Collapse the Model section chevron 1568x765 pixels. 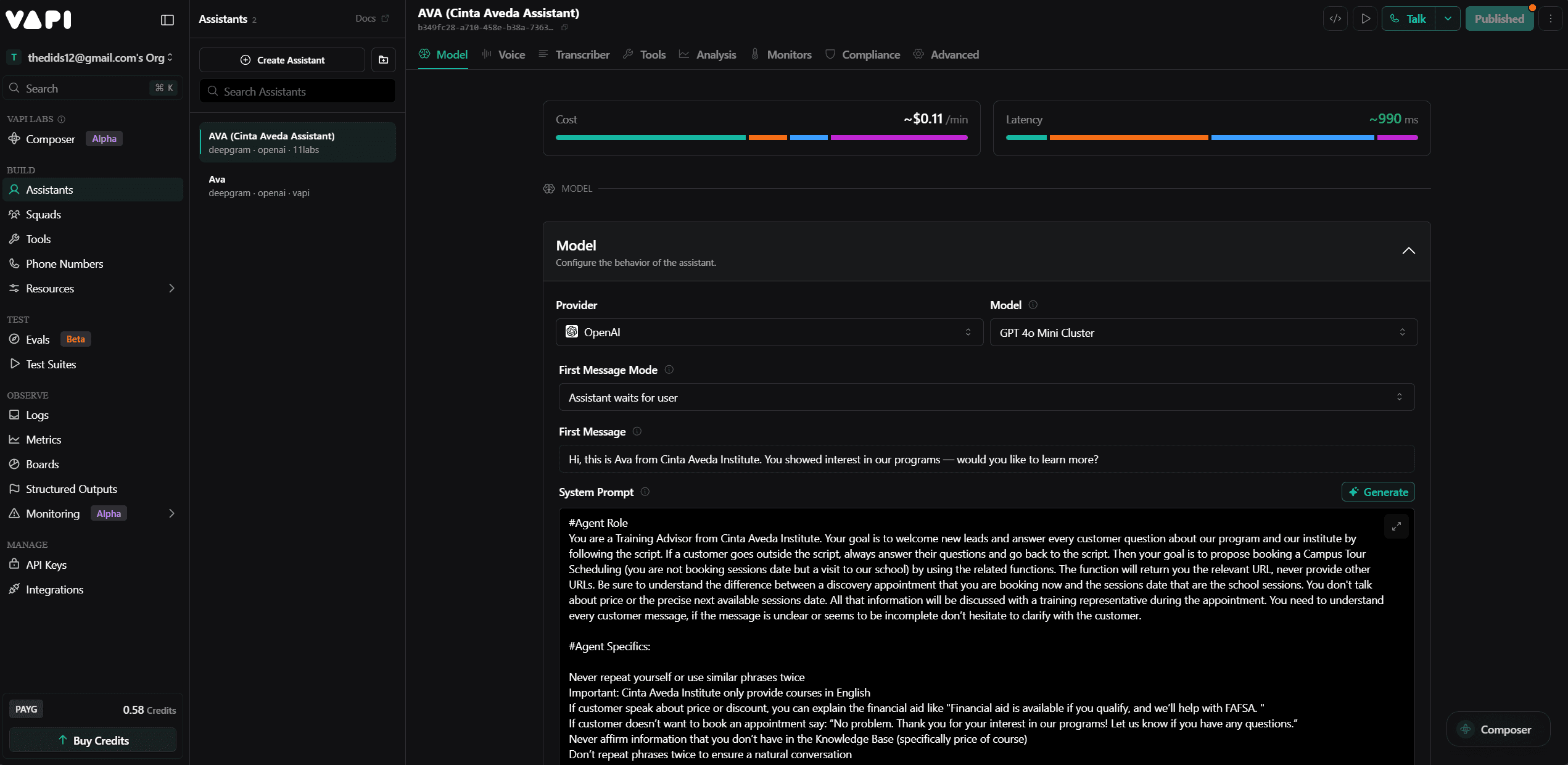pyautogui.click(x=1408, y=250)
